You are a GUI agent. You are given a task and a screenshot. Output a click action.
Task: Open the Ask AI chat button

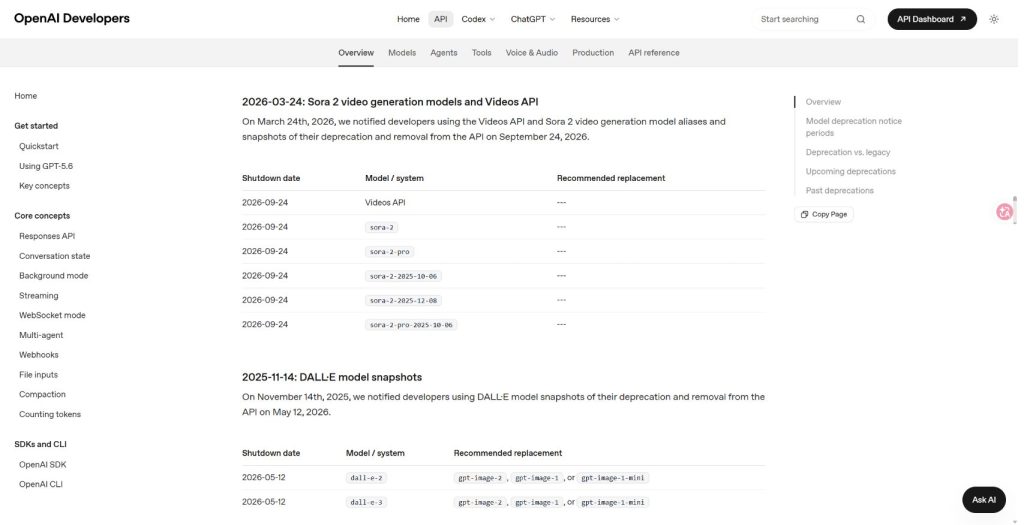pos(984,500)
